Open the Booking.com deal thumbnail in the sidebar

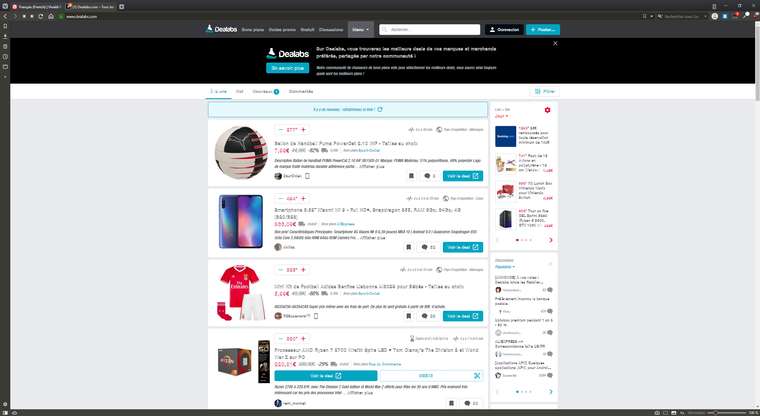coord(505,136)
